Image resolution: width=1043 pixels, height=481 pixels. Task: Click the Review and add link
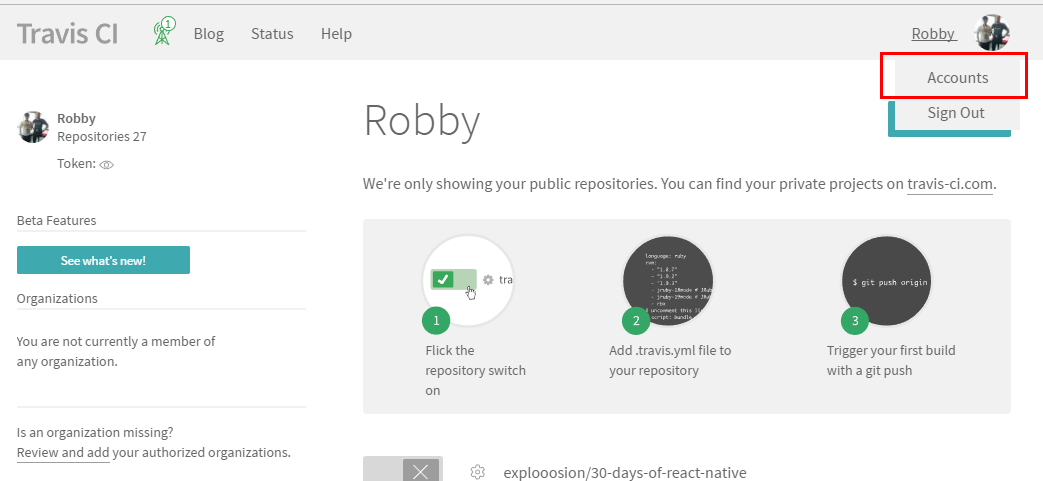click(63, 452)
